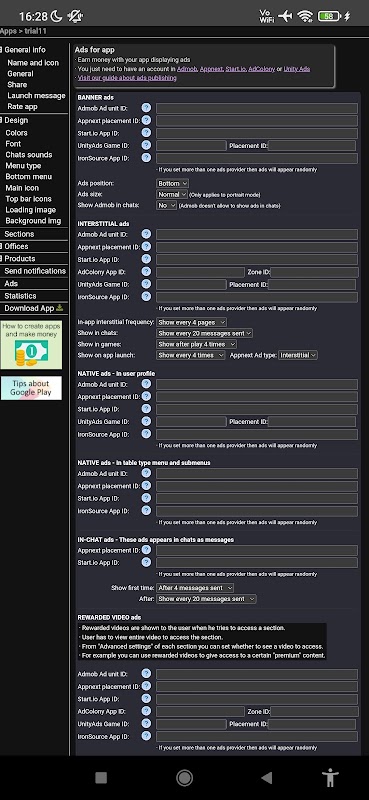Visit the guide about ads publishing
The image size is (369, 800).
point(127,78)
